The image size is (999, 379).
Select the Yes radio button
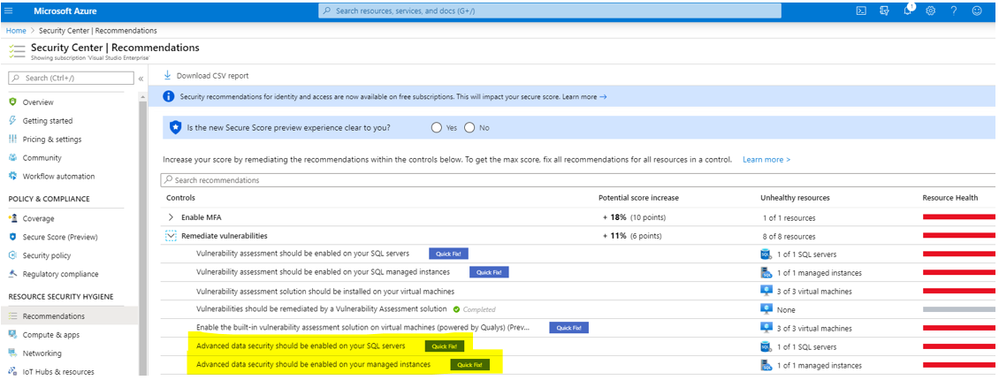[436, 127]
